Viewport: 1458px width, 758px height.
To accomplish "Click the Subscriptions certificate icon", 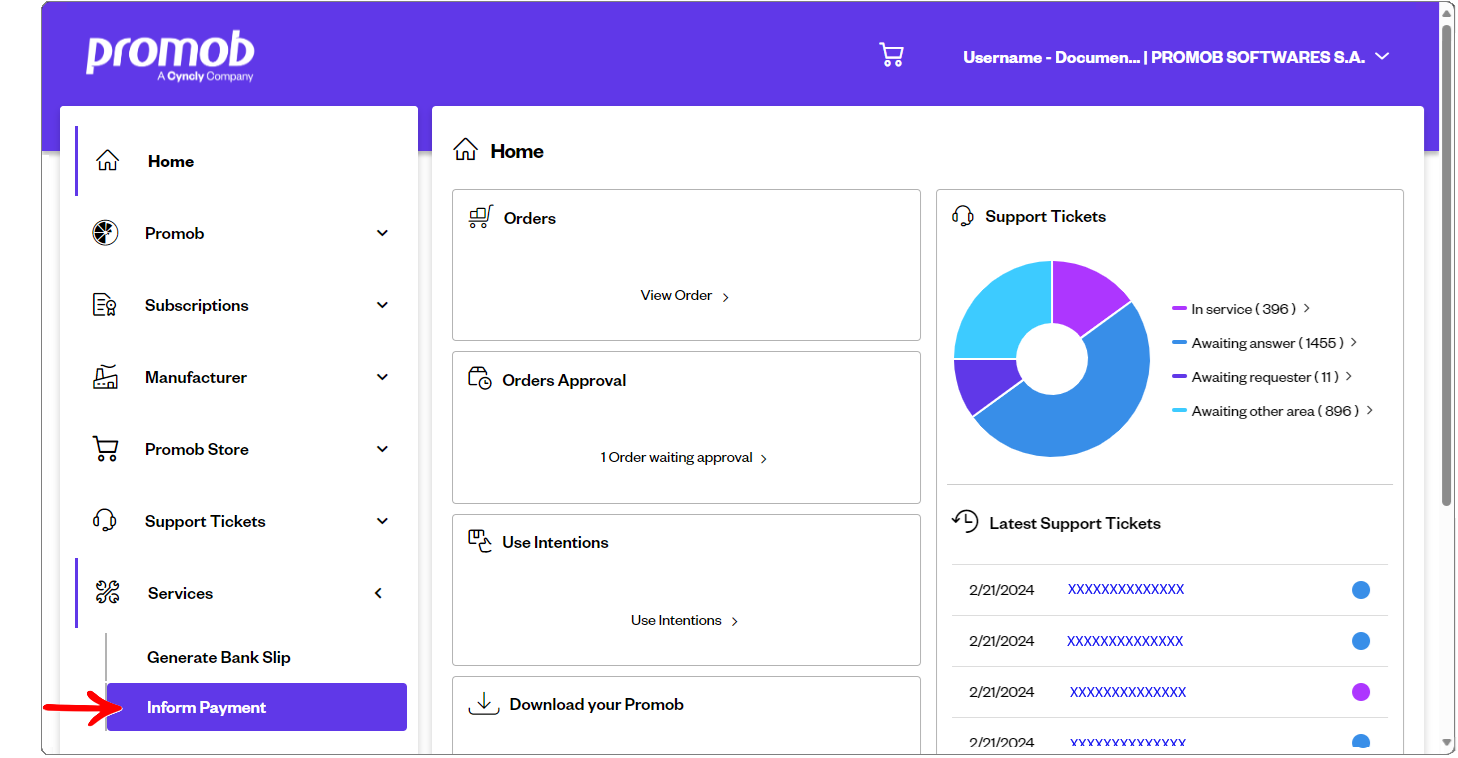I will pyautogui.click(x=105, y=305).
